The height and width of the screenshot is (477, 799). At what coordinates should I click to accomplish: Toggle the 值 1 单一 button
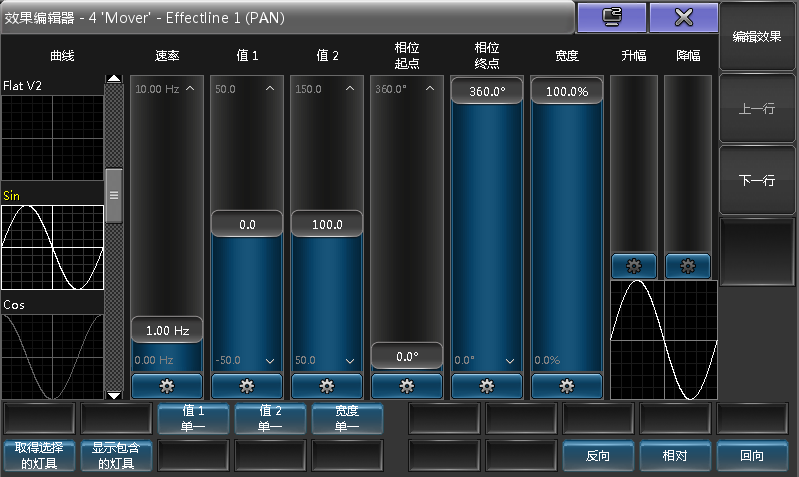tap(193, 418)
